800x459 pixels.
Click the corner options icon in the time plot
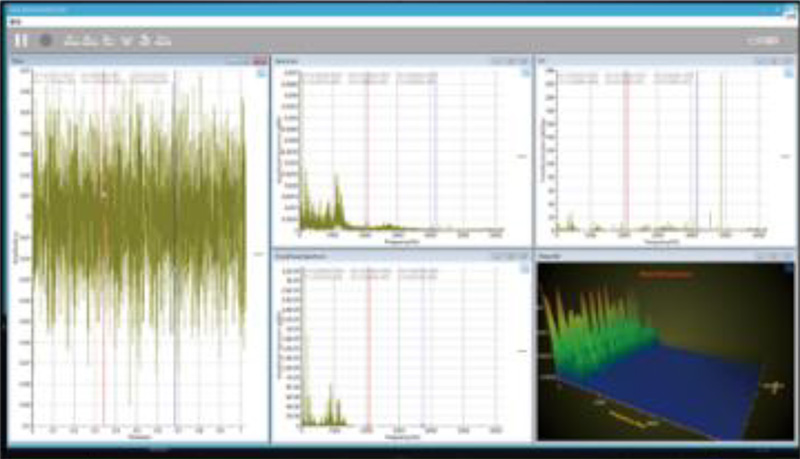click(261, 73)
